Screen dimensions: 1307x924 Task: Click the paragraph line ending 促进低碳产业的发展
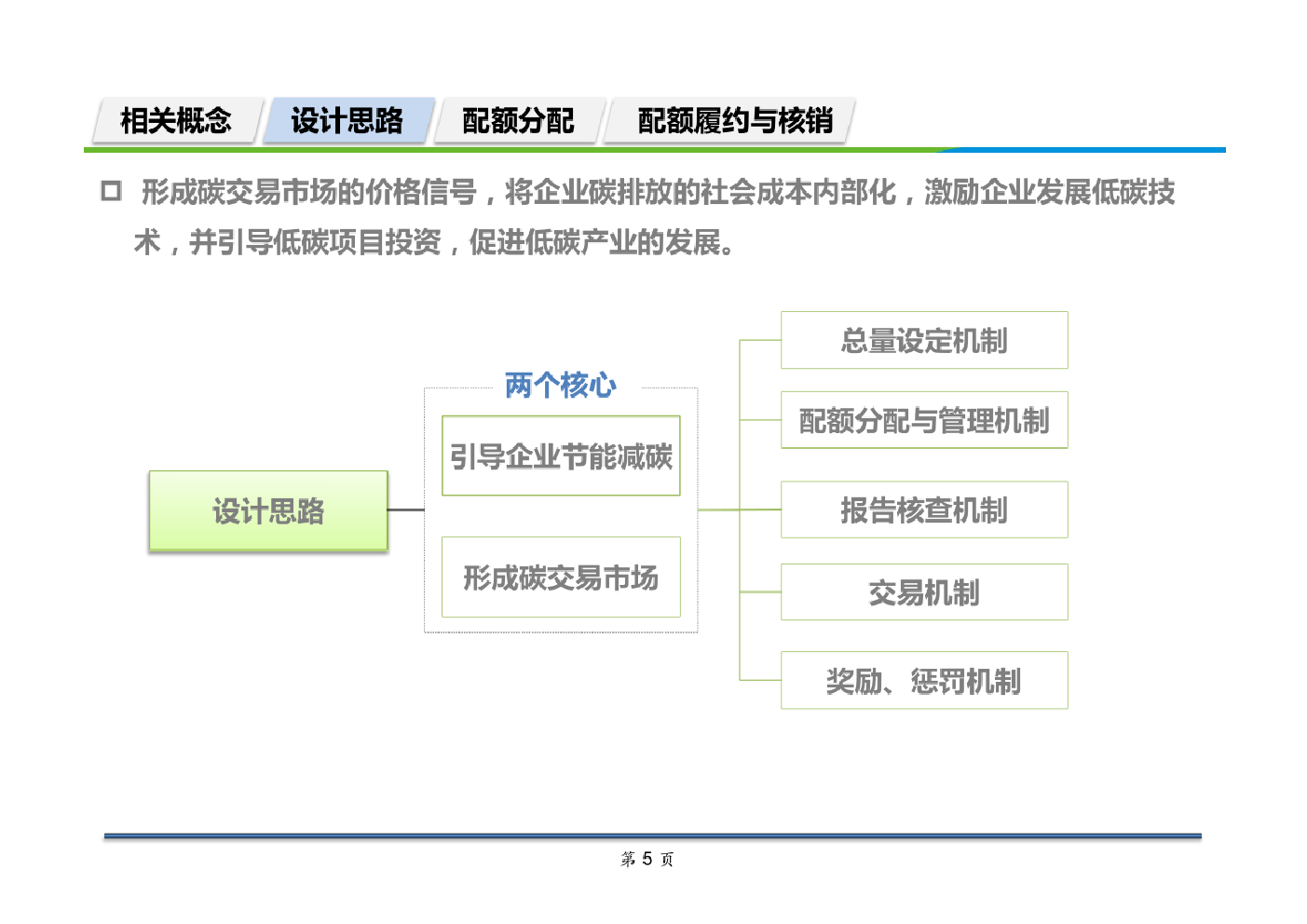tap(435, 242)
